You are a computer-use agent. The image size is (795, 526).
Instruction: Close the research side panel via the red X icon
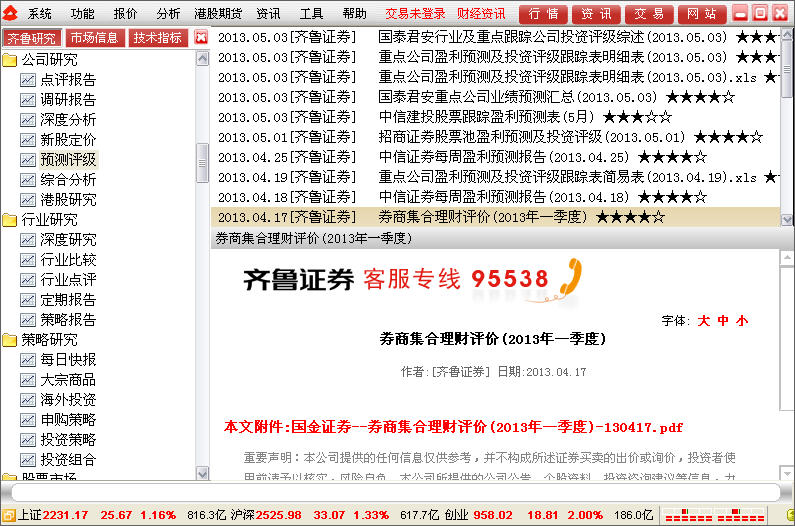201,38
